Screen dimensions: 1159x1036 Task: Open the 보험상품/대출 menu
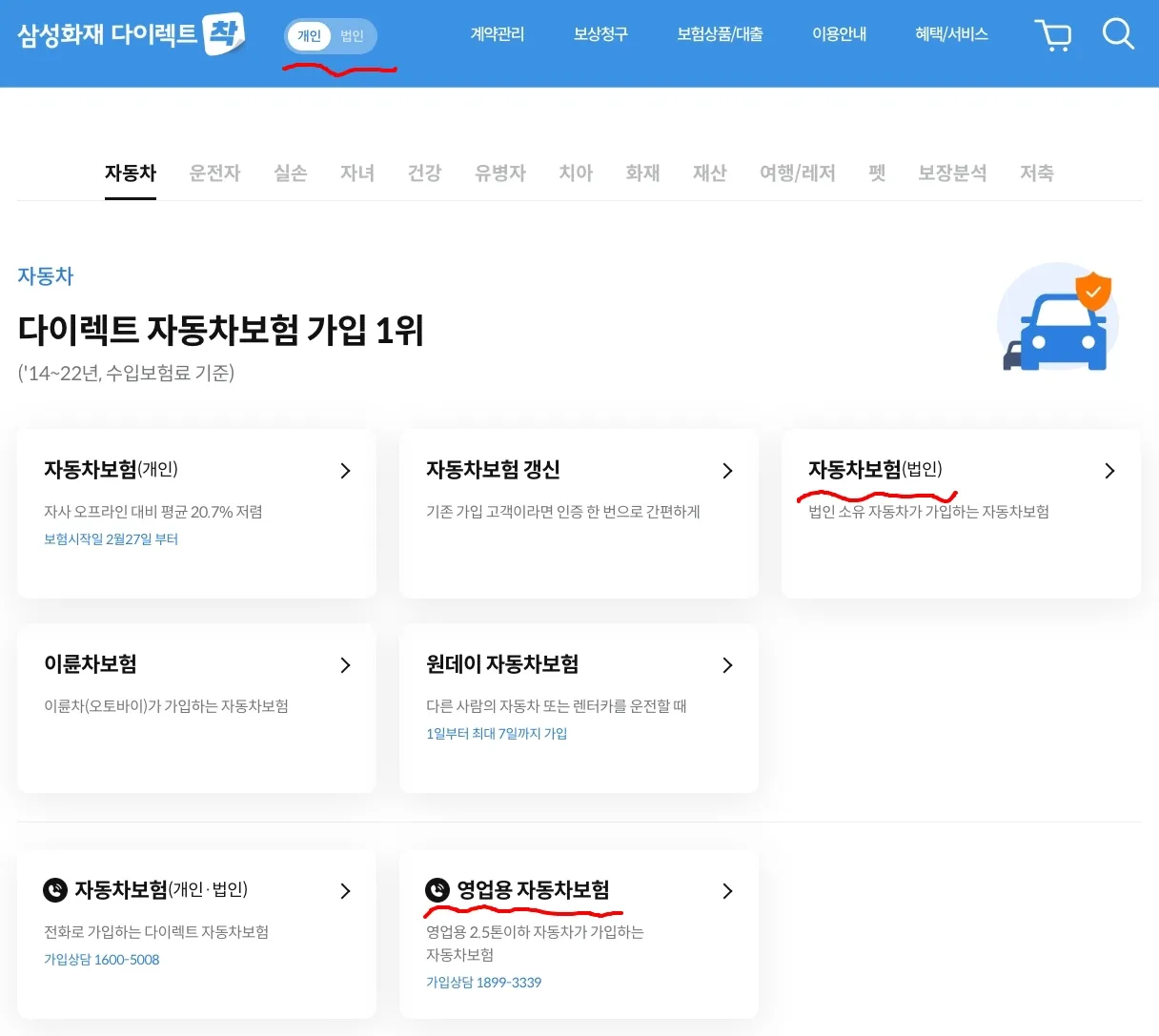point(720,33)
